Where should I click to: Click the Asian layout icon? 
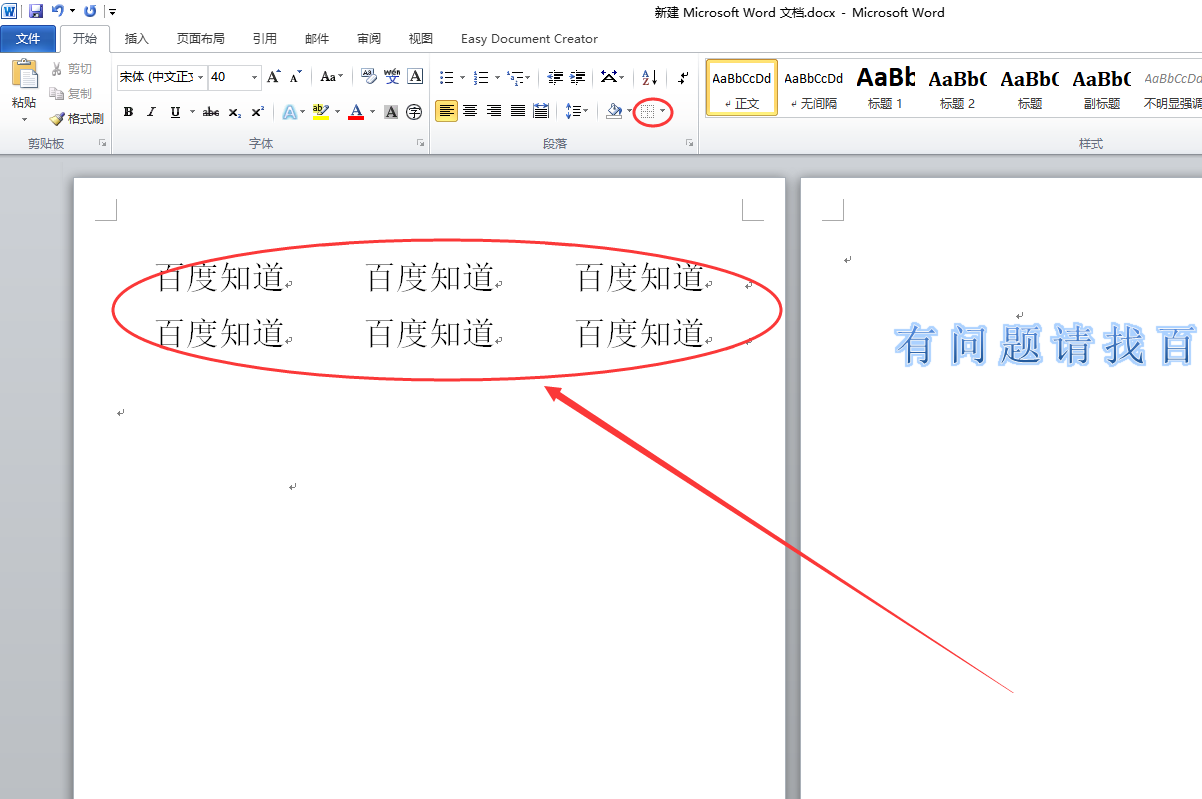point(608,77)
